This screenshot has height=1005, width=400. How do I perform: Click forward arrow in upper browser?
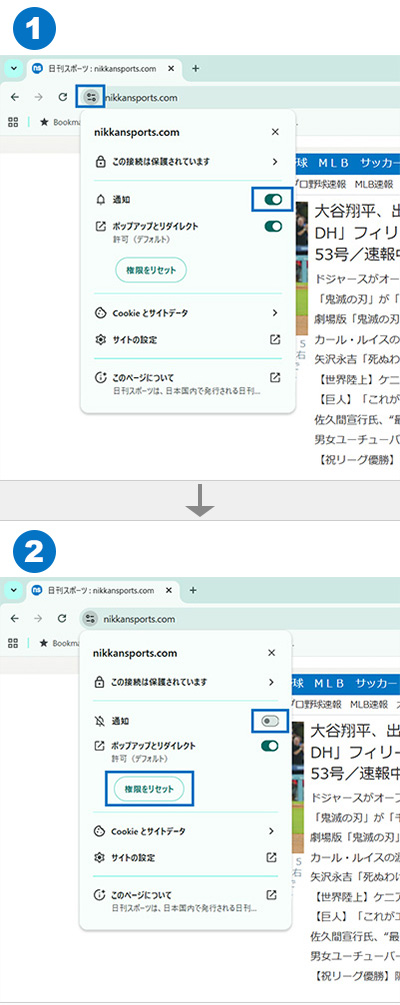[38, 97]
